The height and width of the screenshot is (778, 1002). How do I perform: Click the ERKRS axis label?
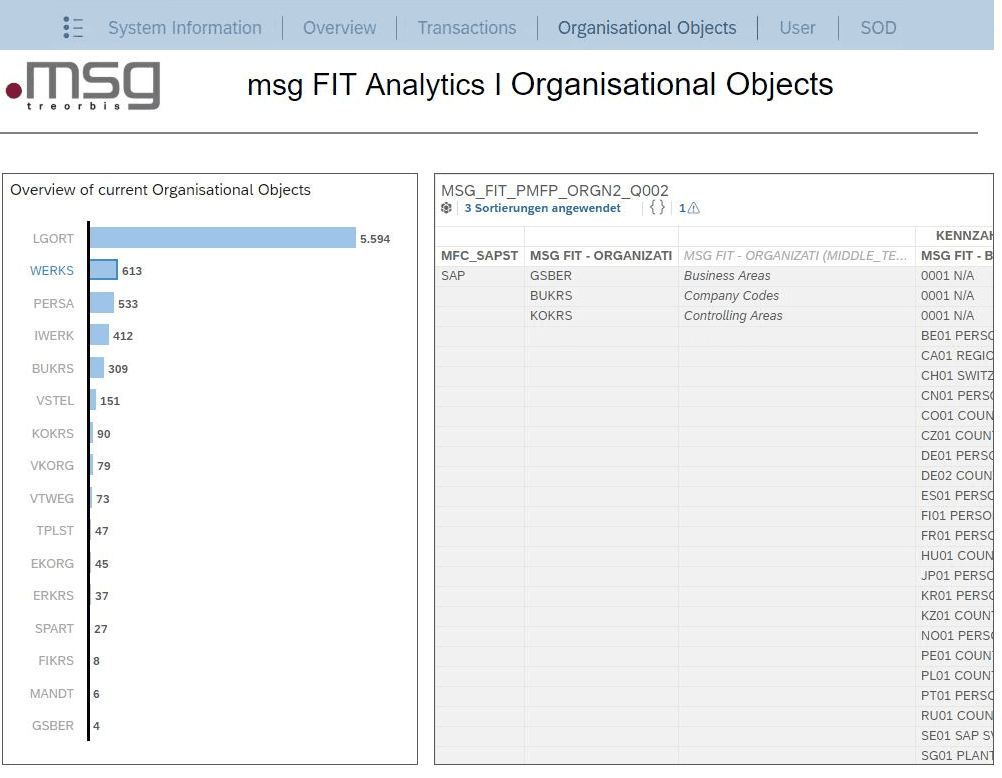(54, 596)
